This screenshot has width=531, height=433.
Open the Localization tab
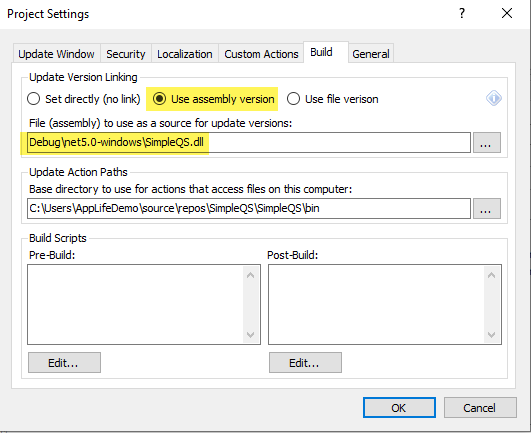(185, 54)
